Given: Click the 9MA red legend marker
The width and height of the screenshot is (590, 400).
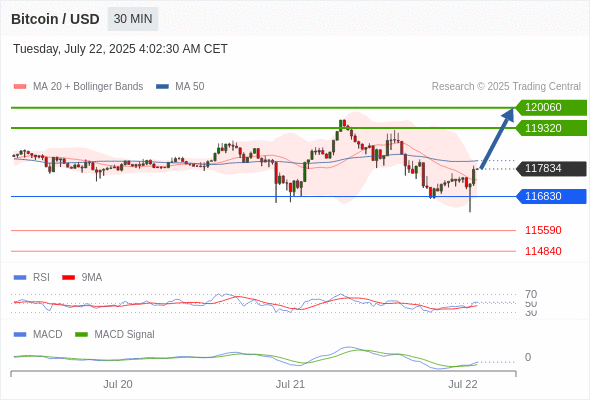Looking at the screenshot, I should 68,278.
